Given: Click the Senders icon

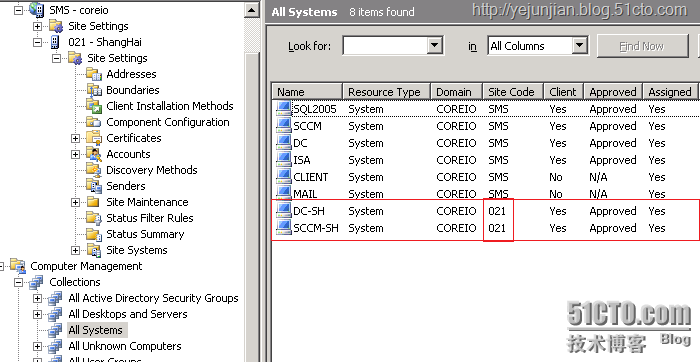Looking at the screenshot, I should coord(94,186).
